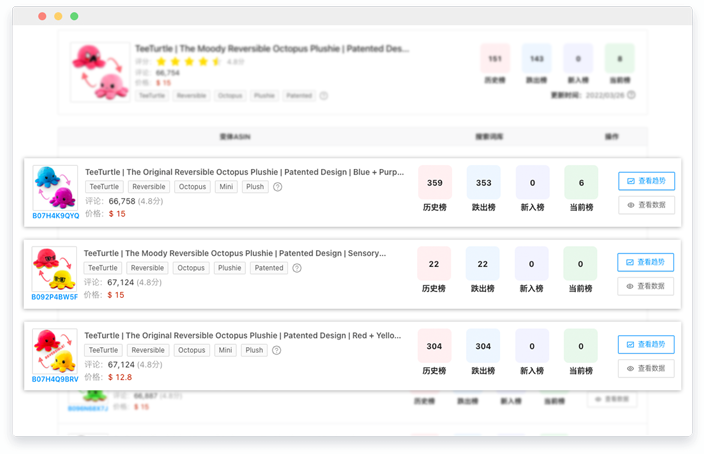Click title 'The Original Reversible Octopus Plushie | Red + Yello...'
Screen dimensions: 704x454
243,335
